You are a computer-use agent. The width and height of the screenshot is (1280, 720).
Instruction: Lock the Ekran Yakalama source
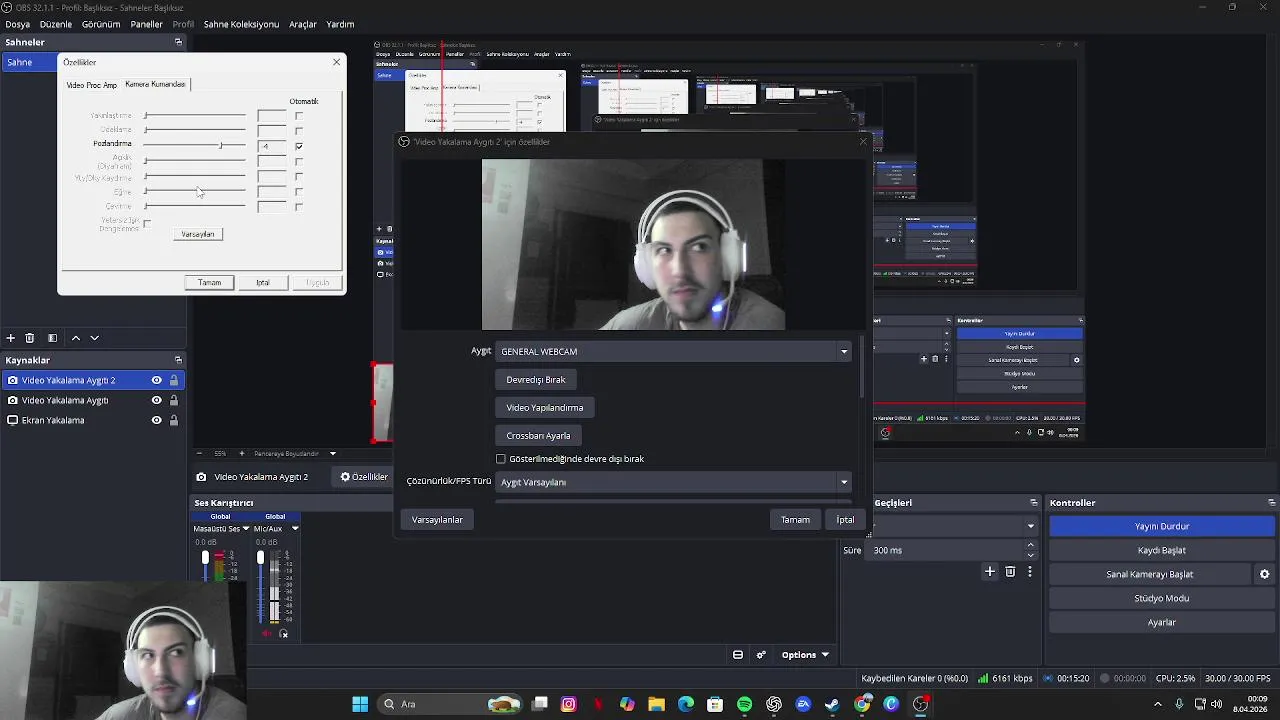[174, 420]
